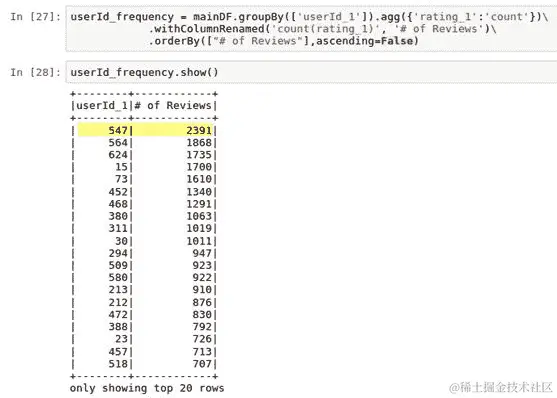The image size is (557, 398).
Task: Select review count 830
Action: (202, 314)
